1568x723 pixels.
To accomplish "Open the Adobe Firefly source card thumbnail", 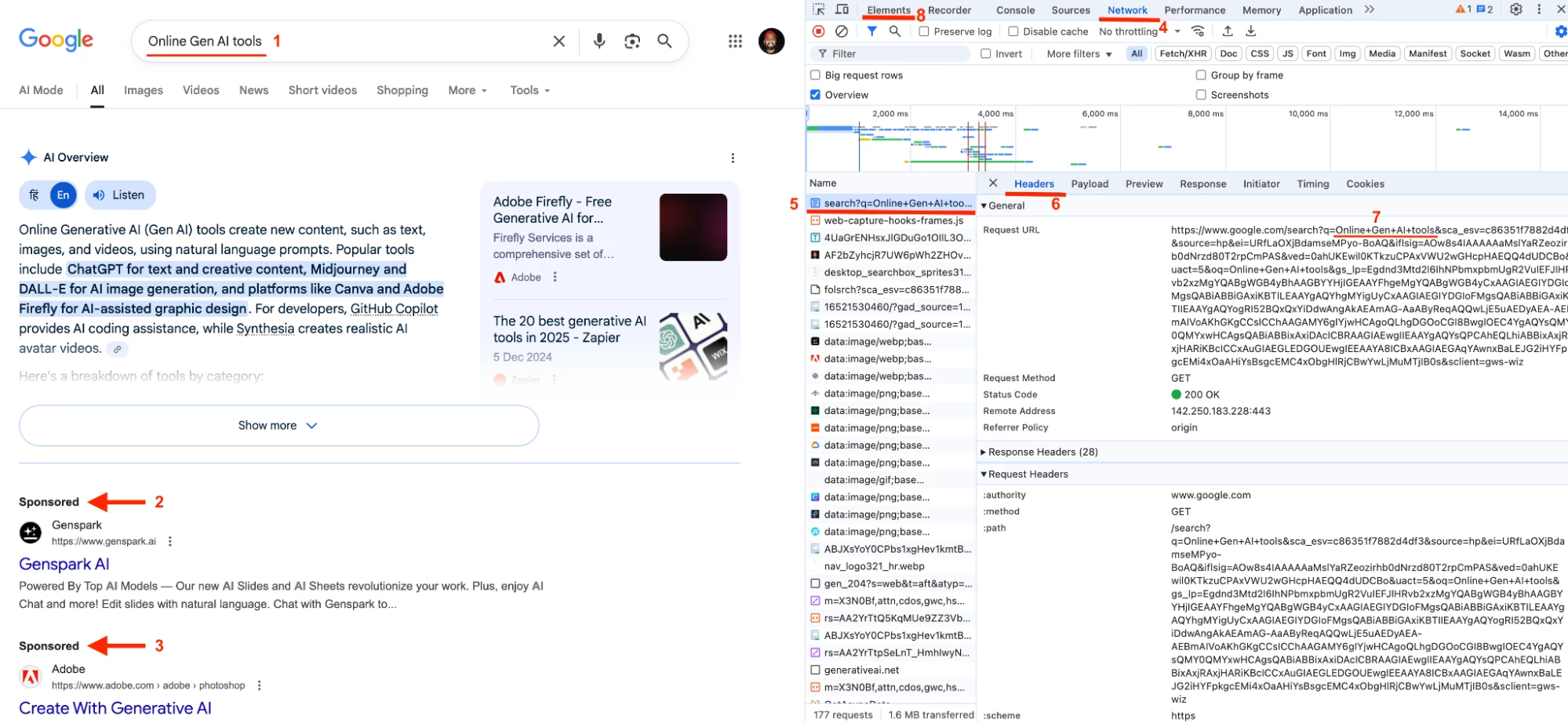I will click(693, 227).
